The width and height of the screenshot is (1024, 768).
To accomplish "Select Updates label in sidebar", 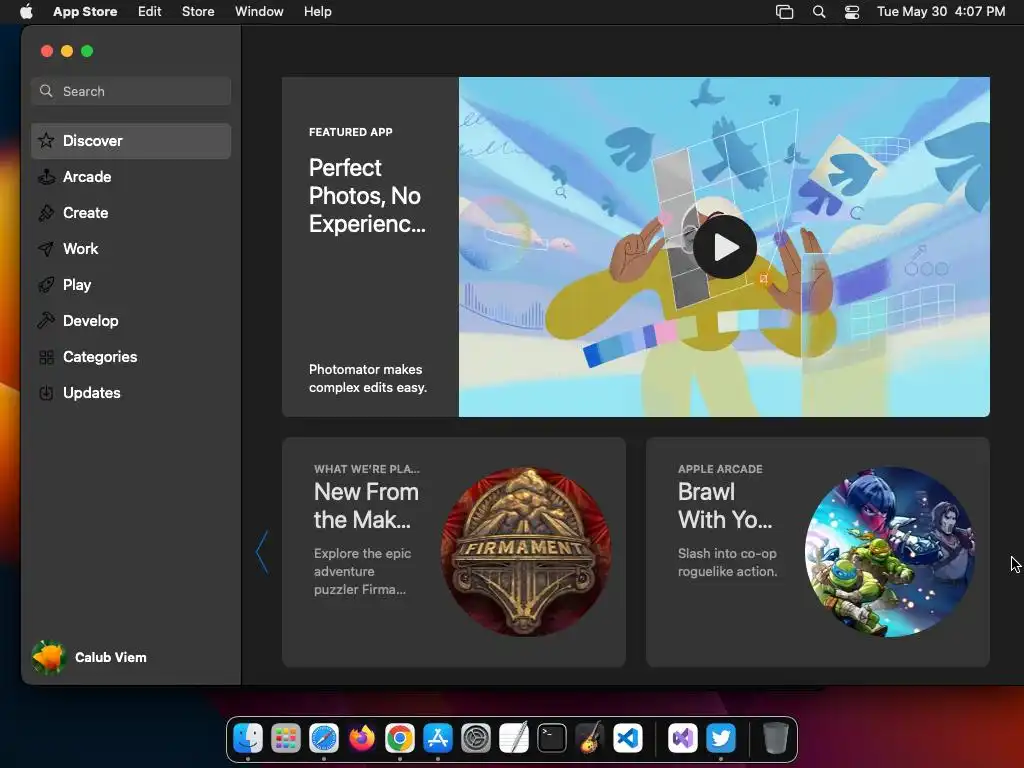I will [91, 392].
